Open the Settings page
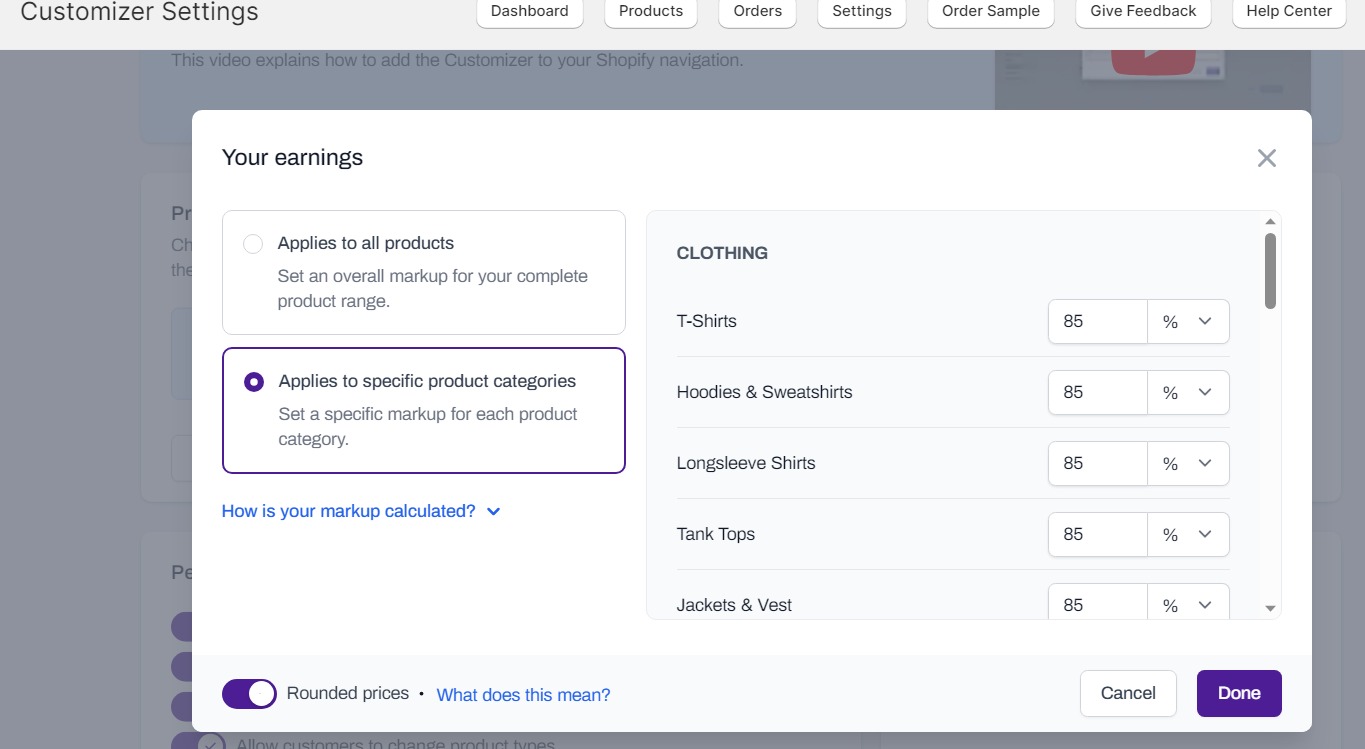Screen dimensions: 1365x749 point(862,12)
